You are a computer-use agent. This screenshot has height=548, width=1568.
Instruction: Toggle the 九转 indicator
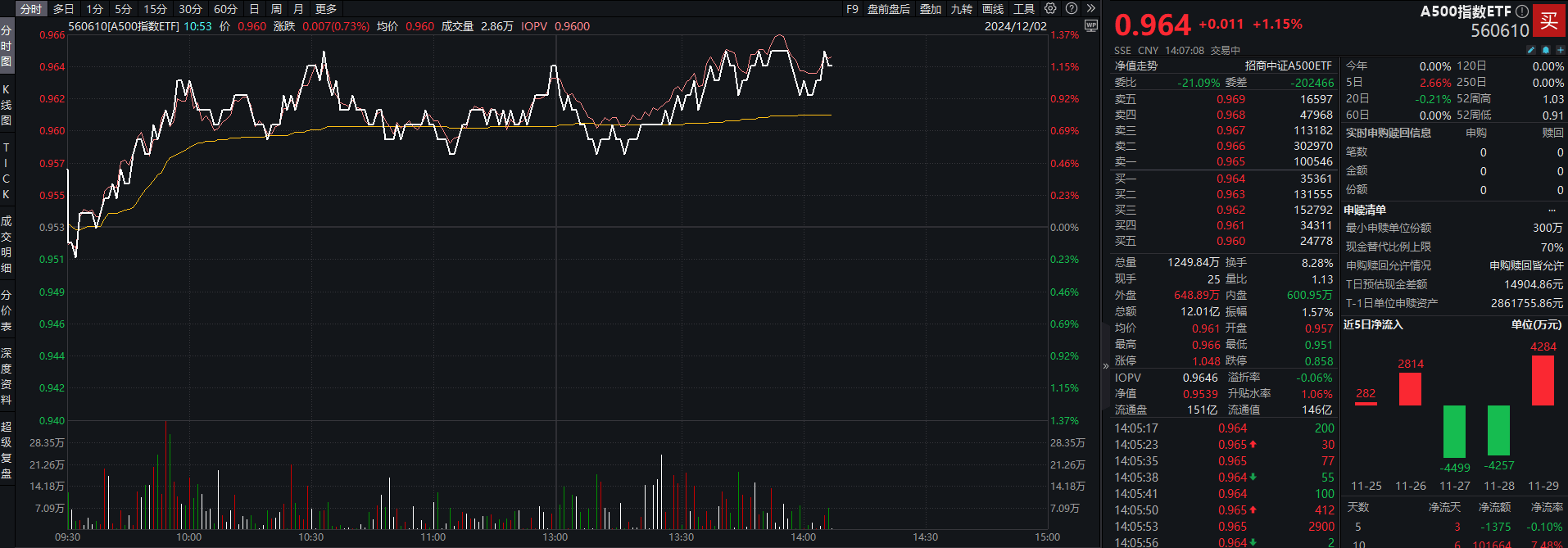pos(961,9)
